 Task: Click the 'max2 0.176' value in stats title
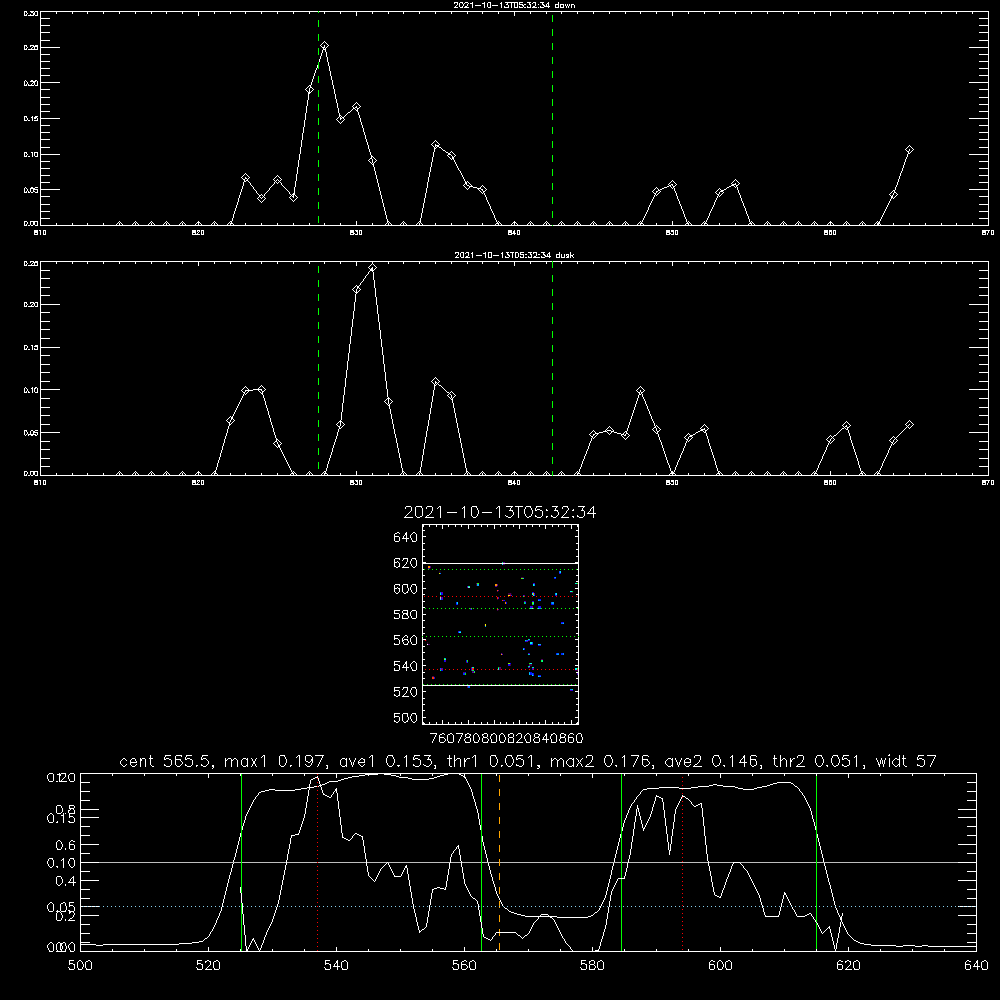tap(600, 761)
